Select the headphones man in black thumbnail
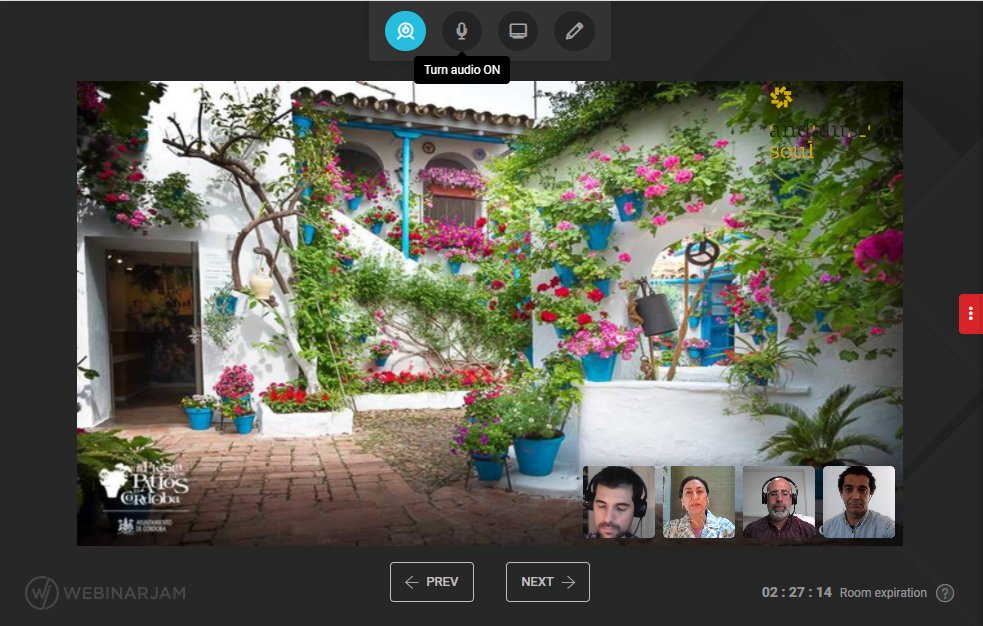 (x=619, y=502)
